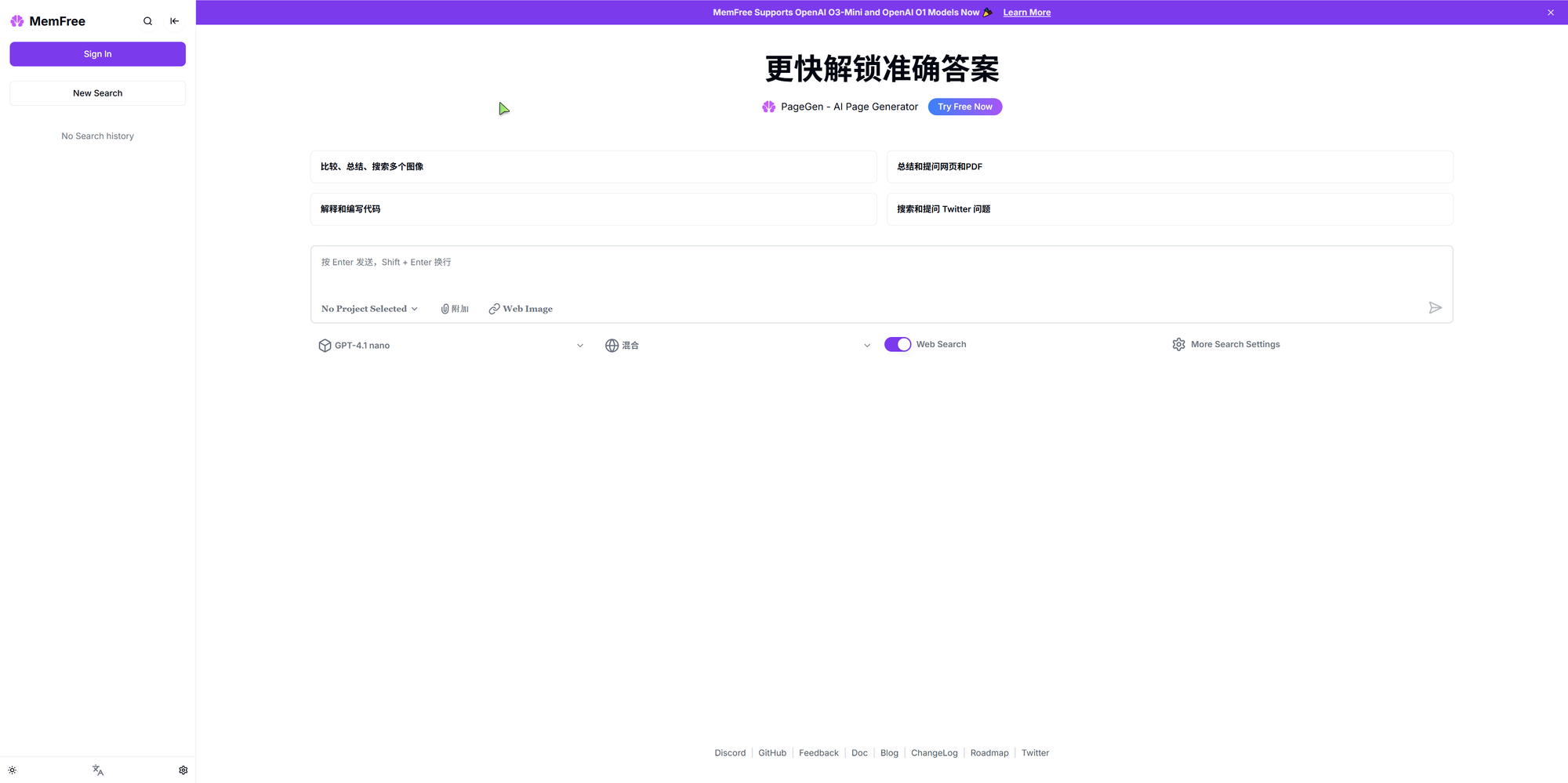Click the globe source icon

tap(612, 346)
